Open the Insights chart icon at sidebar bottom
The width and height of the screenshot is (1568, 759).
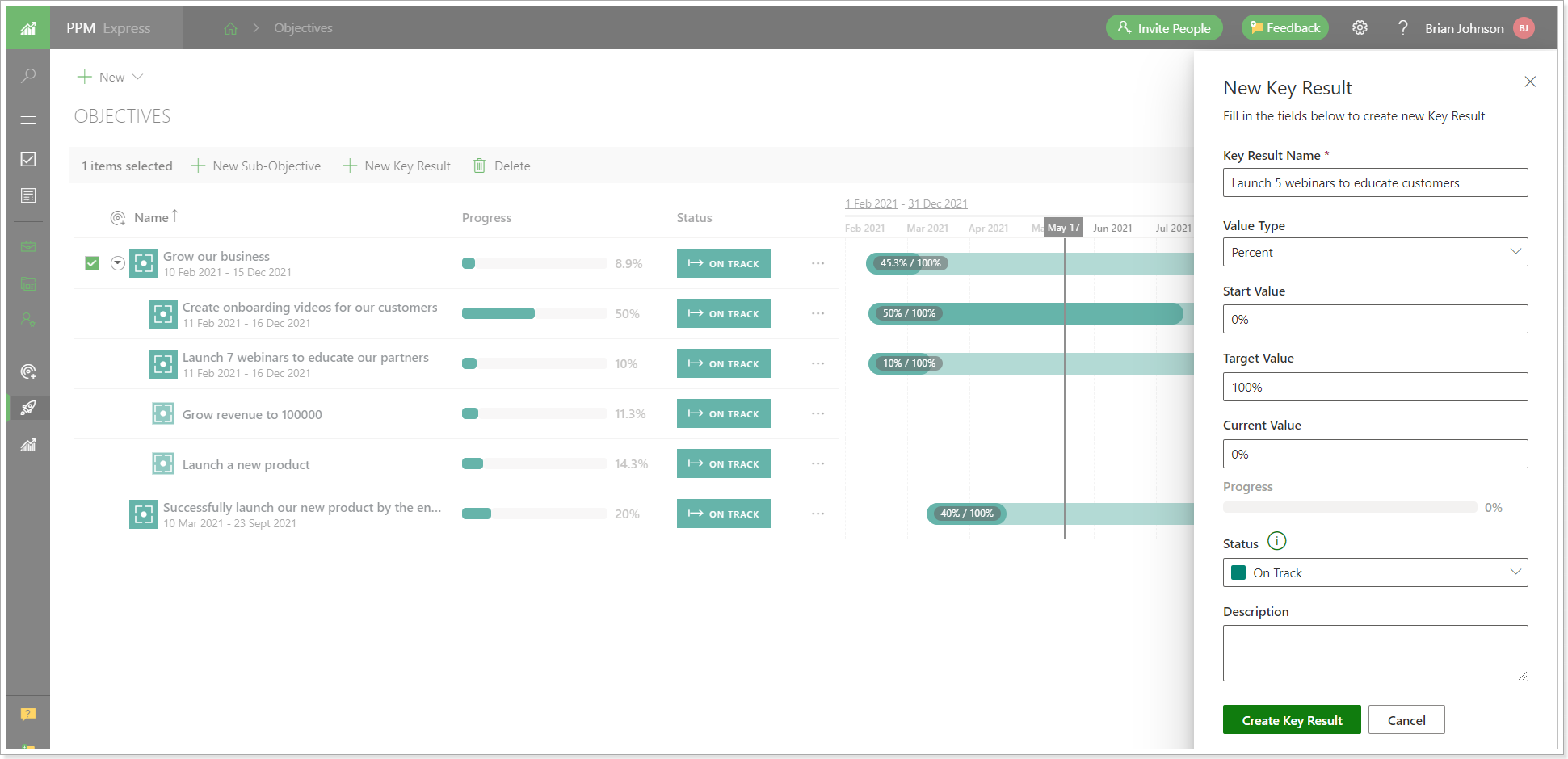tap(28, 445)
